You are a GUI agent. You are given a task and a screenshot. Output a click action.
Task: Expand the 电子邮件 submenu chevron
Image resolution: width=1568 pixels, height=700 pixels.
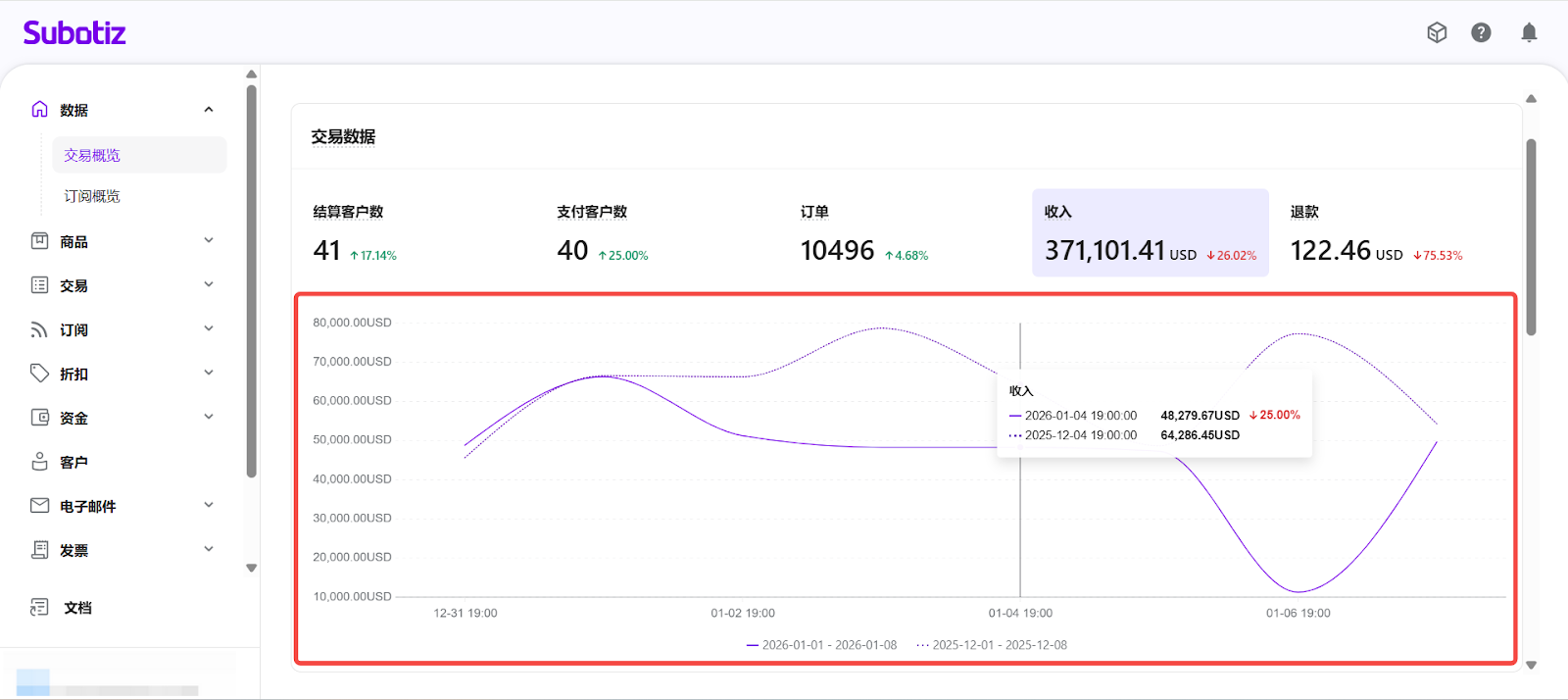[x=209, y=505]
